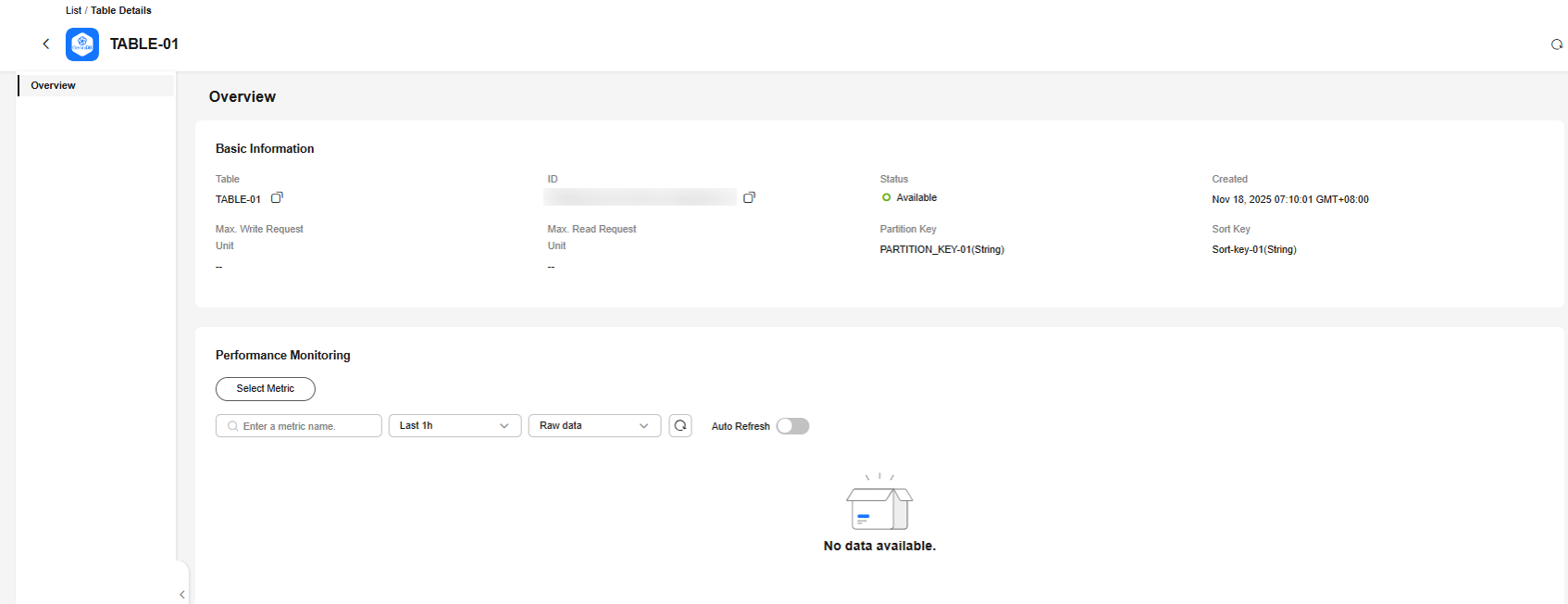The image size is (1568, 604).
Task: Click the green Available status indicator
Action: click(x=886, y=197)
